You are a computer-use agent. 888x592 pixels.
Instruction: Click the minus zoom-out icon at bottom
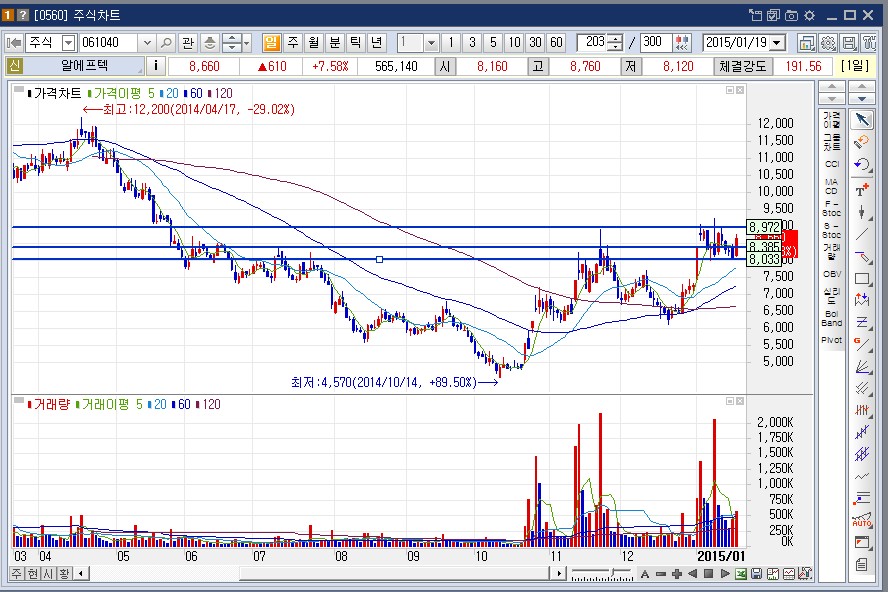(661, 574)
